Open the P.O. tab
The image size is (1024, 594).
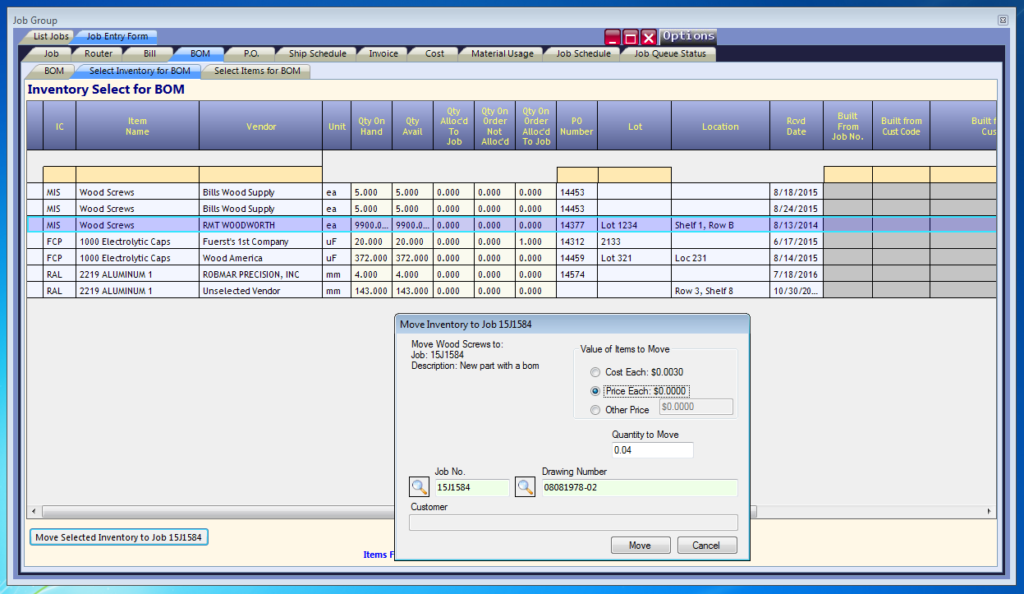pos(251,54)
